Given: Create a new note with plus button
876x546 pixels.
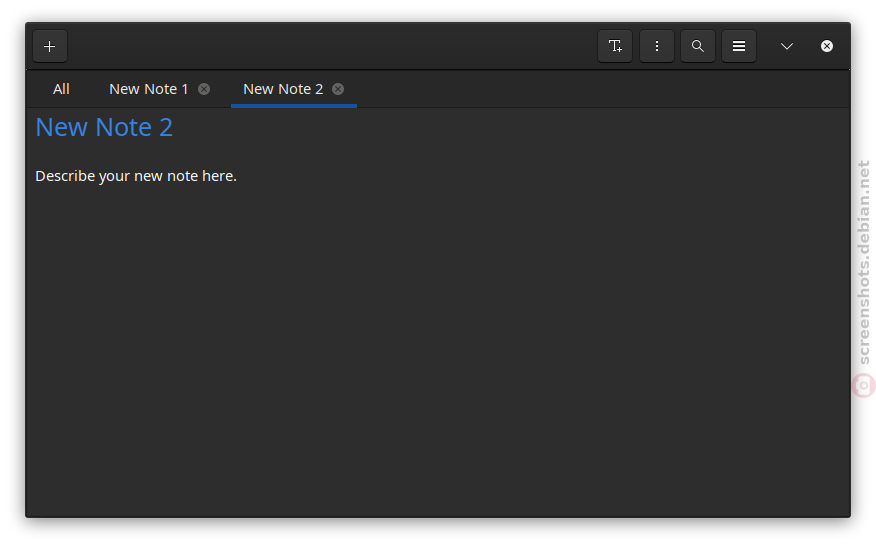Looking at the screenshot, I should click(x=50, y=46).
